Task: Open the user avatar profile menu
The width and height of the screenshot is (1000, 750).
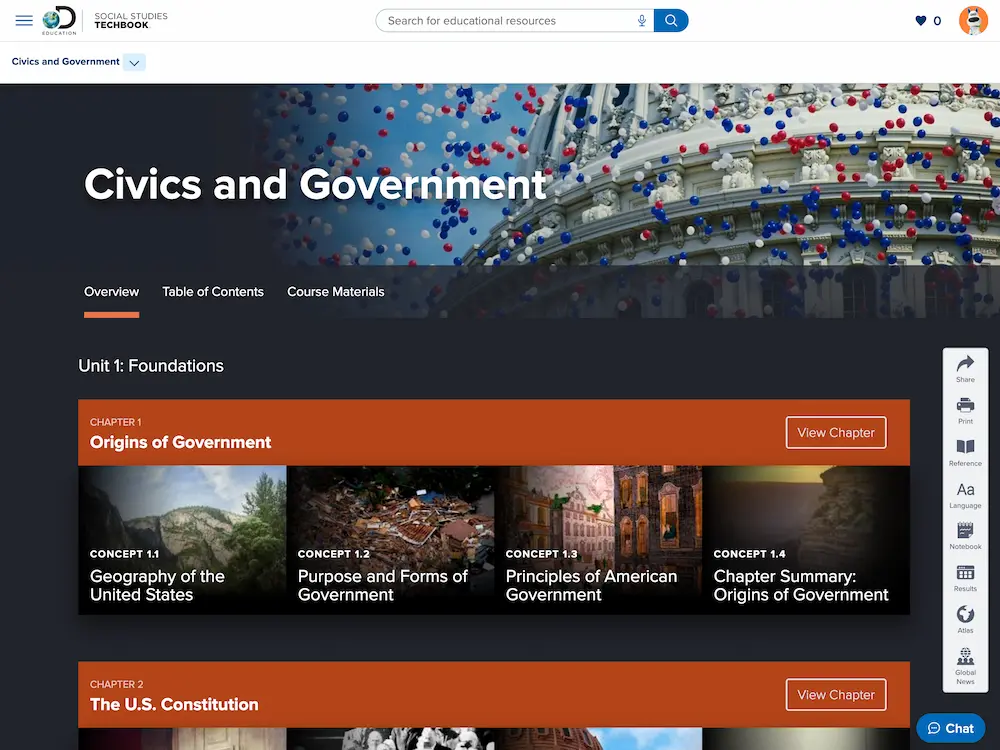Action: pyautogui.click(x=973, y=20)
